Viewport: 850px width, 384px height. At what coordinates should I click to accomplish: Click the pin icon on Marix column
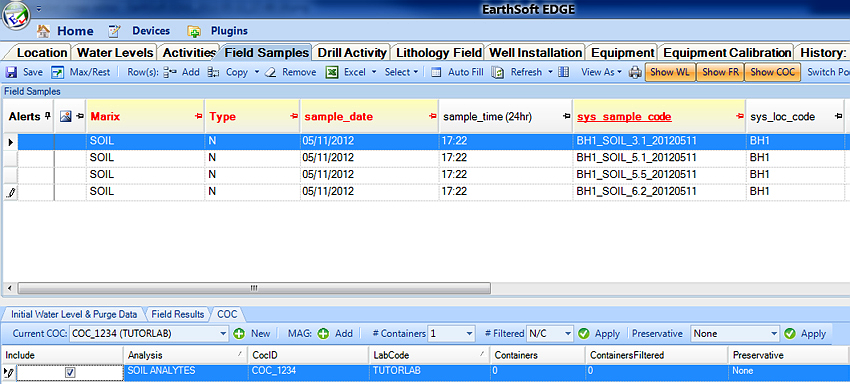point(198,117)
